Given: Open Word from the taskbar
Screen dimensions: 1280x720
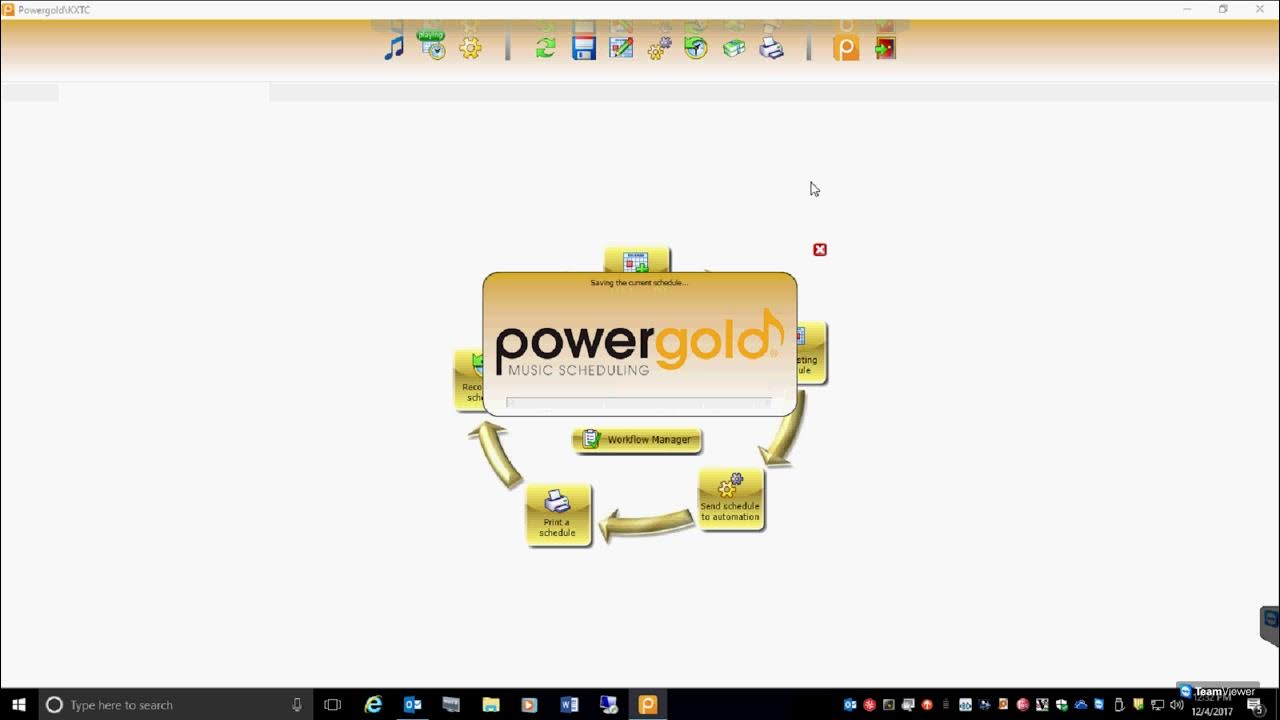Looking at the screenshot, I should pyautogui.click(x=569, y=705).
